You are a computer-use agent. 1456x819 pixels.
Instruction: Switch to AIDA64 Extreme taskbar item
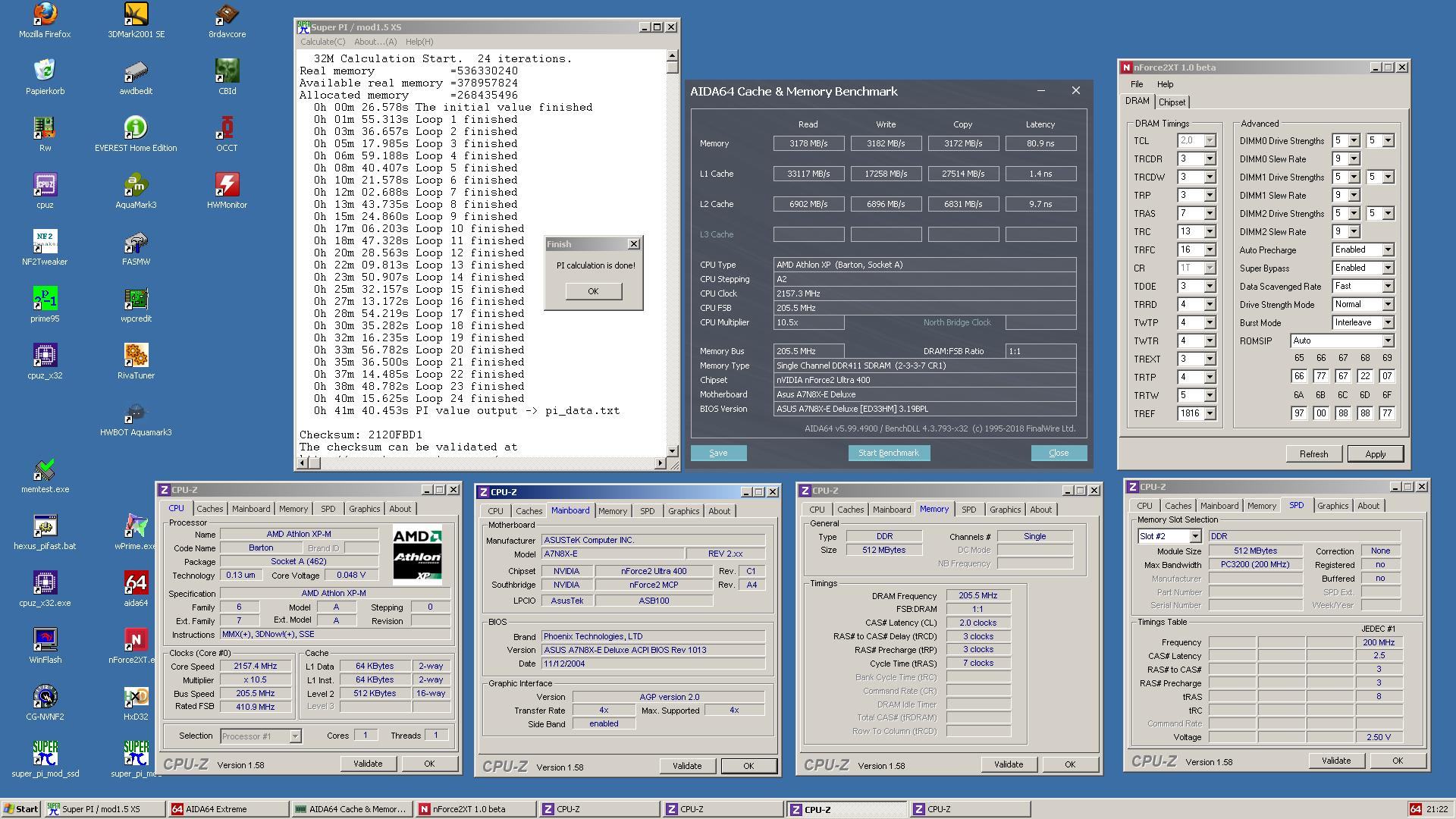(x=227, y=809)
